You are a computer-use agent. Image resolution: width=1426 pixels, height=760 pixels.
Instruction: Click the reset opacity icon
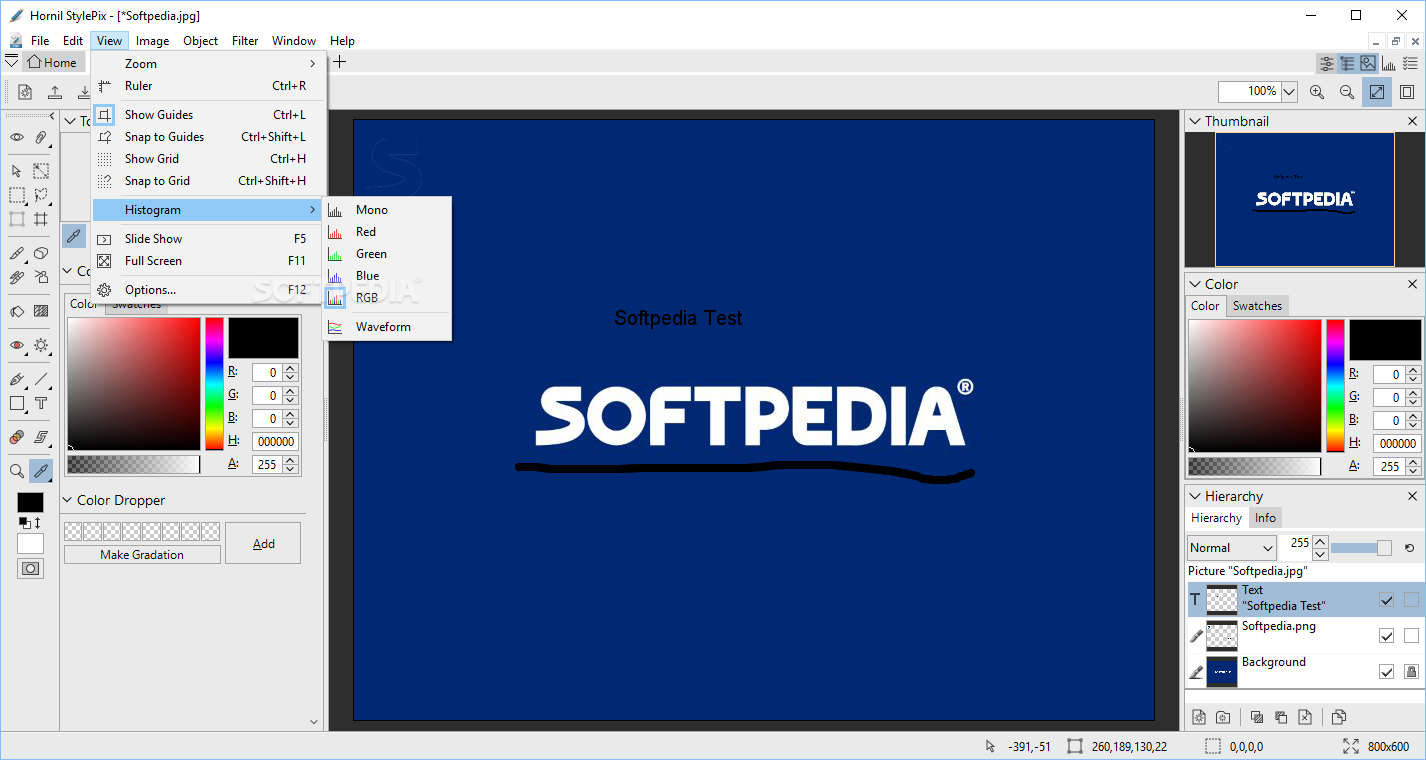click(x=1409, y=548)
